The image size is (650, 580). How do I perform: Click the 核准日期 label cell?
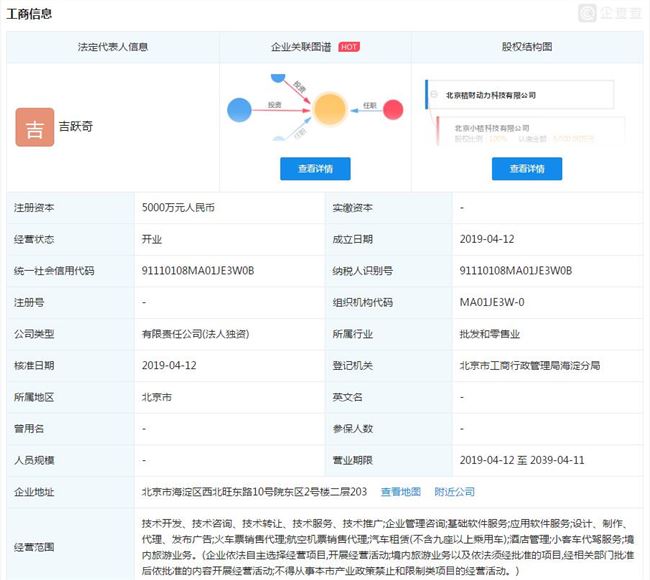[x=70, y=366]
